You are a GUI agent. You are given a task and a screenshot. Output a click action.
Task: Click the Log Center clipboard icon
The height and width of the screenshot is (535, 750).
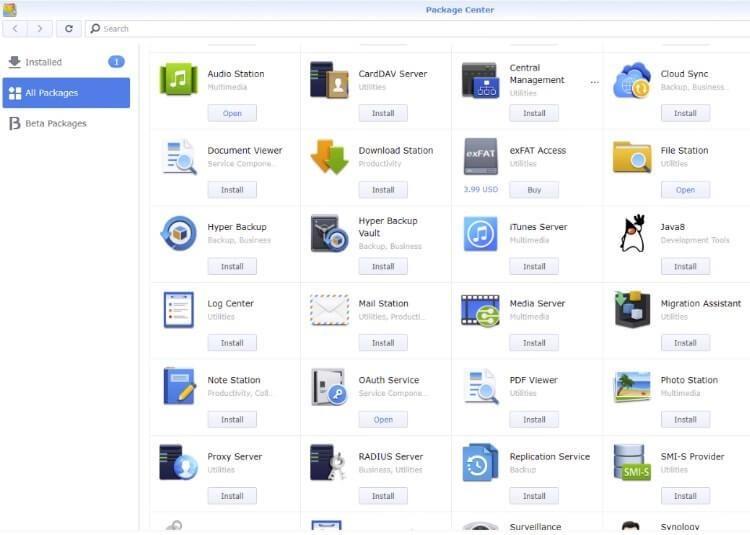178,310
